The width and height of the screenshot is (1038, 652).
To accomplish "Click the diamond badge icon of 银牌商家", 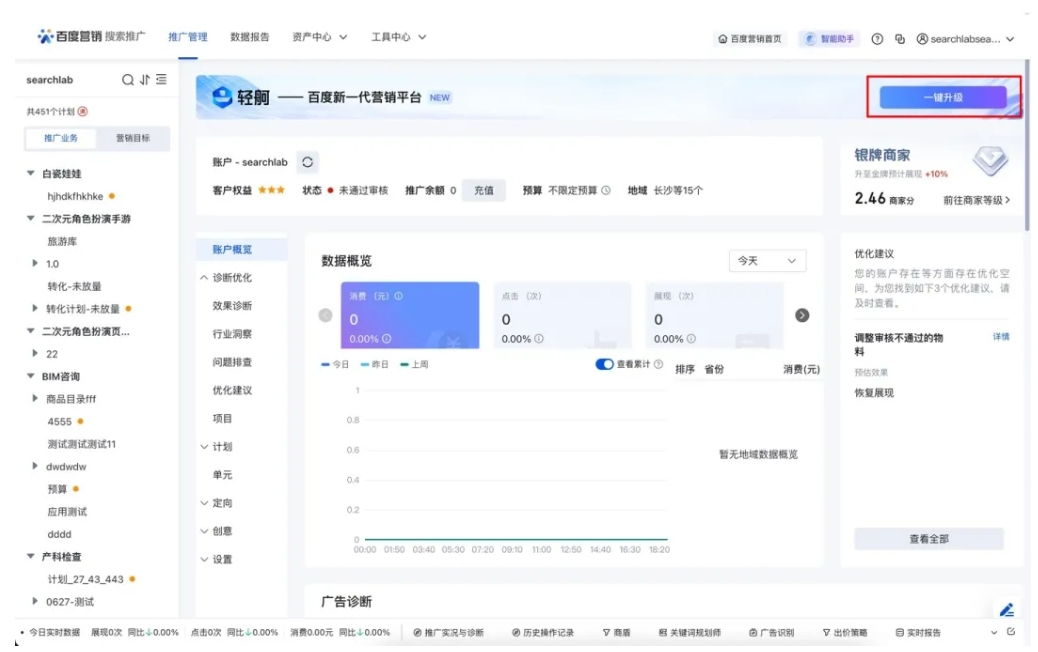I will click(x=990, y=160).
